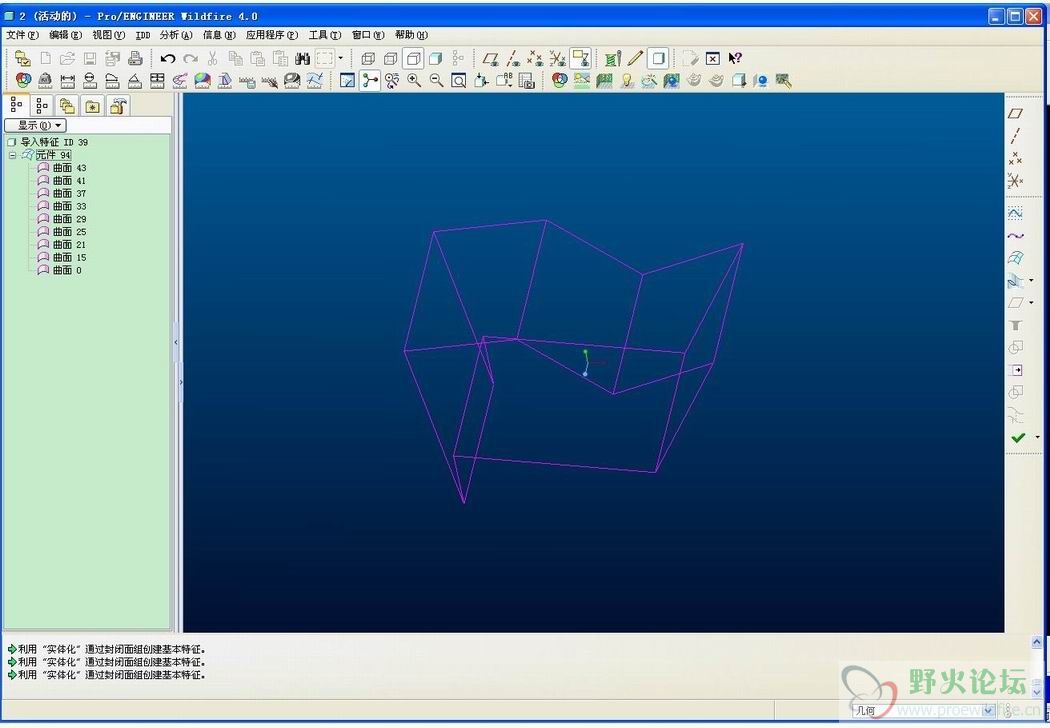The width and height of the screenshot is (1050, 728).
Task: Select 曲面 43 in model tree
Action: click(x=62, y=168)
